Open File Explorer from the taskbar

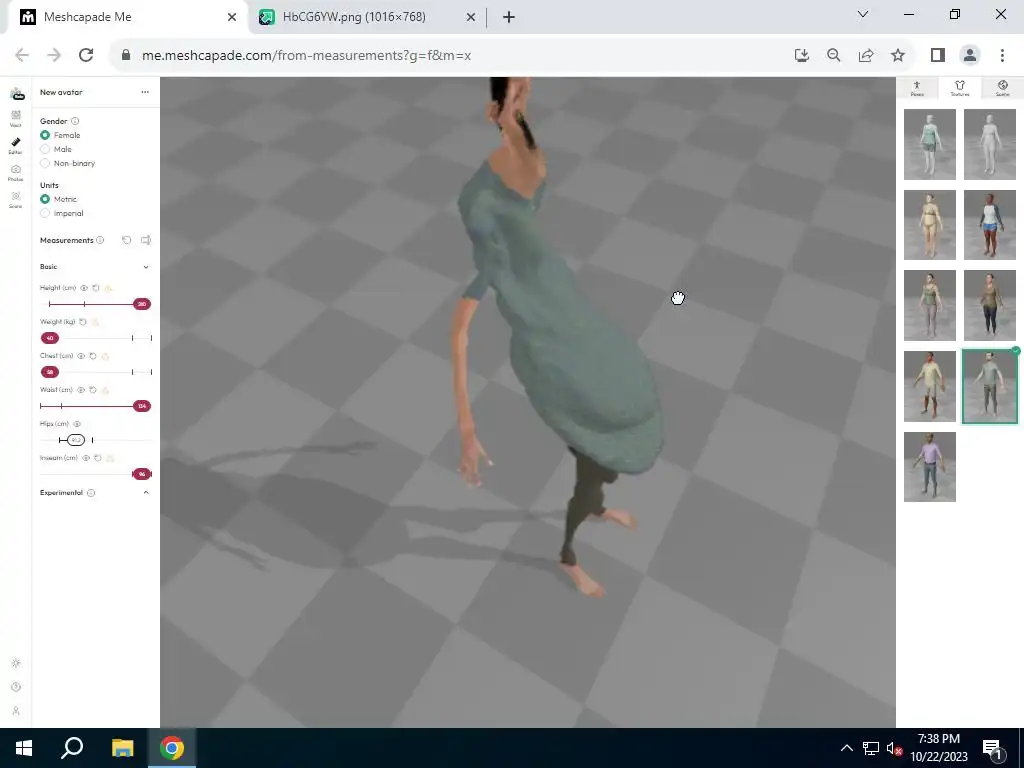click(x=122, y=748)
